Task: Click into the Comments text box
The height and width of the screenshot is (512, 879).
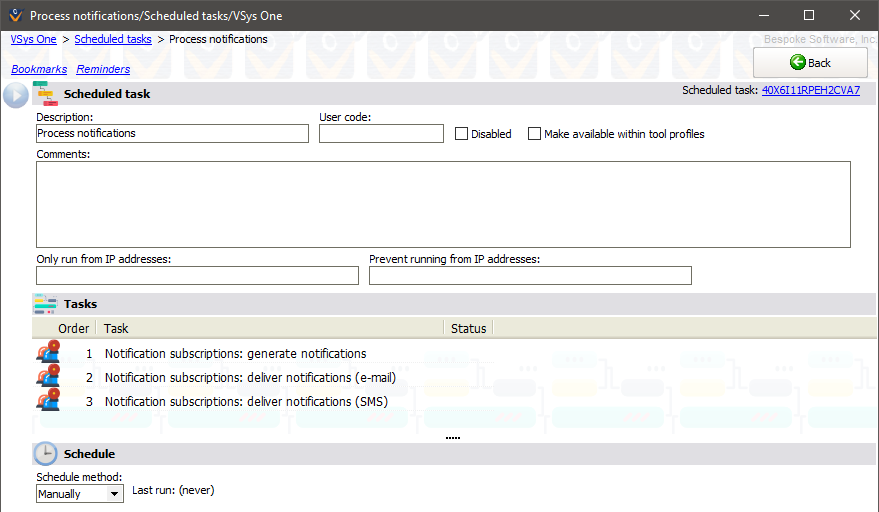Action: (443, 204)
